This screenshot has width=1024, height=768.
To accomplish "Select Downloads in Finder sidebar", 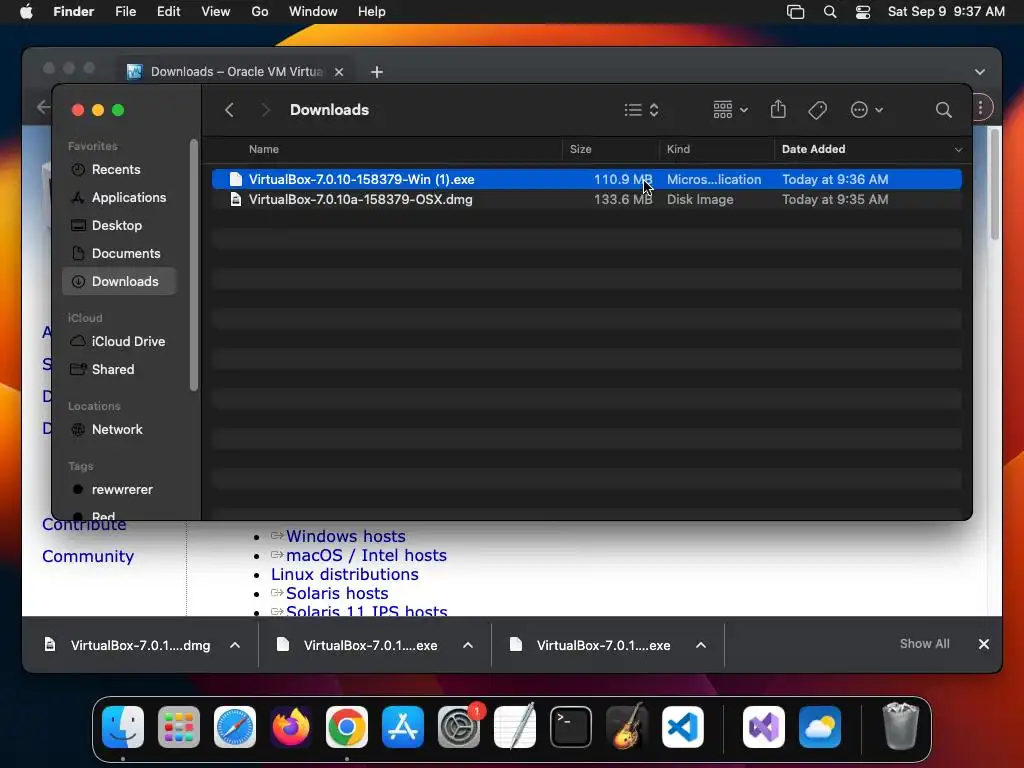I will (119, 281).
